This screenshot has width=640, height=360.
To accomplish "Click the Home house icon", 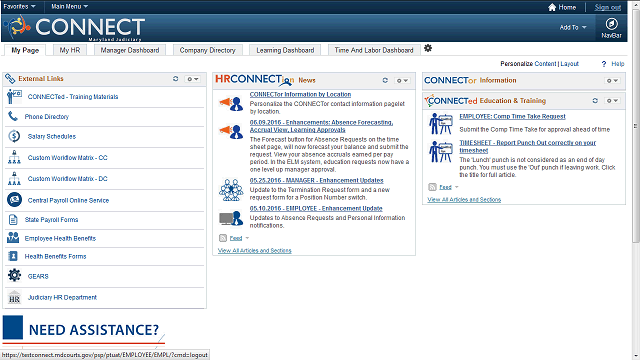I will pos(552,7).
